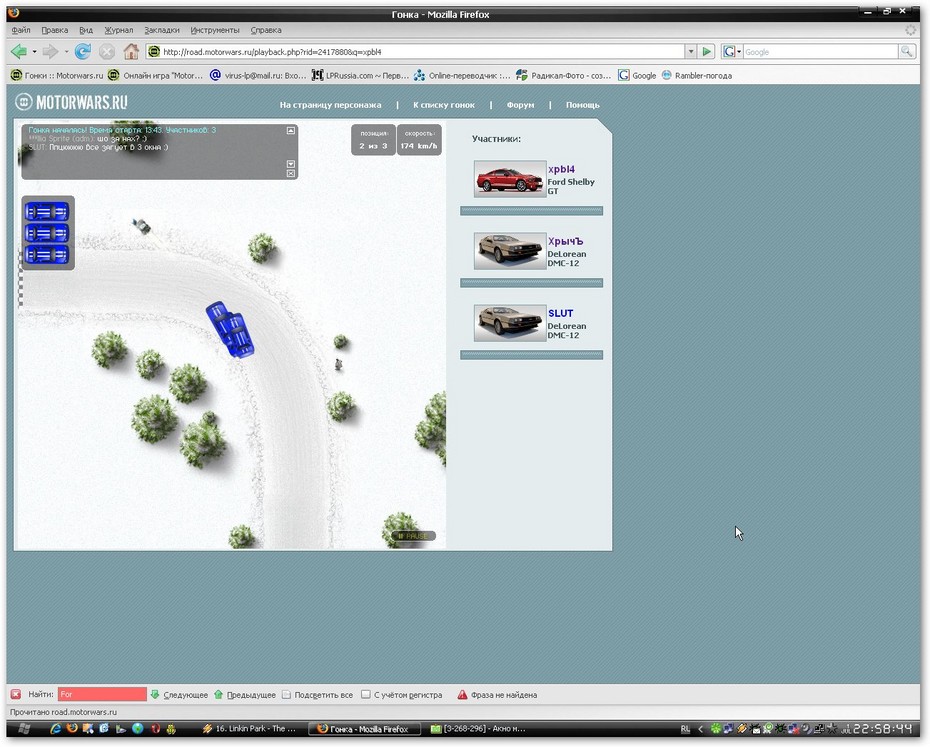The image size is (930, 747).
Task: Go back using the green Back arrow
Action: pos(19,52)
